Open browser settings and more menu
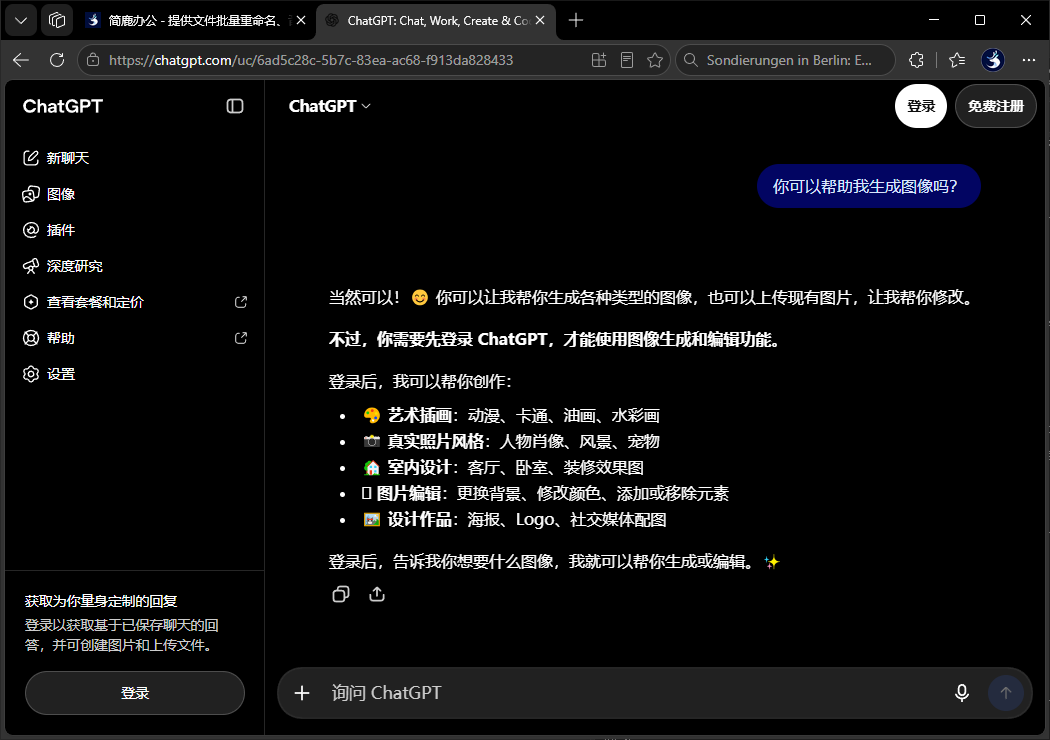The height and width of the screenshot is (740, 1050). click(1029, 60)
